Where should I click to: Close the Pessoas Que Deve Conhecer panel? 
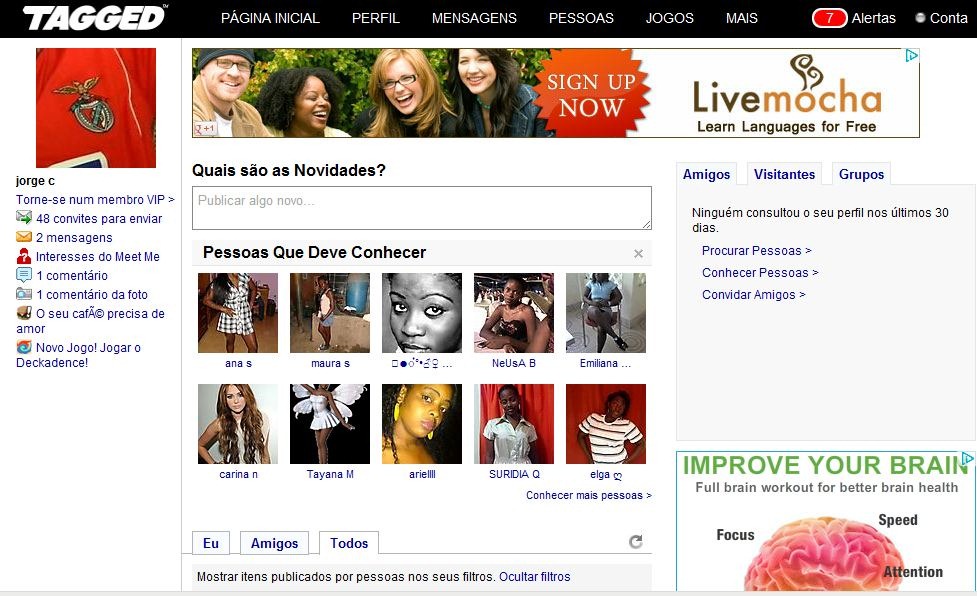point(638,253)
